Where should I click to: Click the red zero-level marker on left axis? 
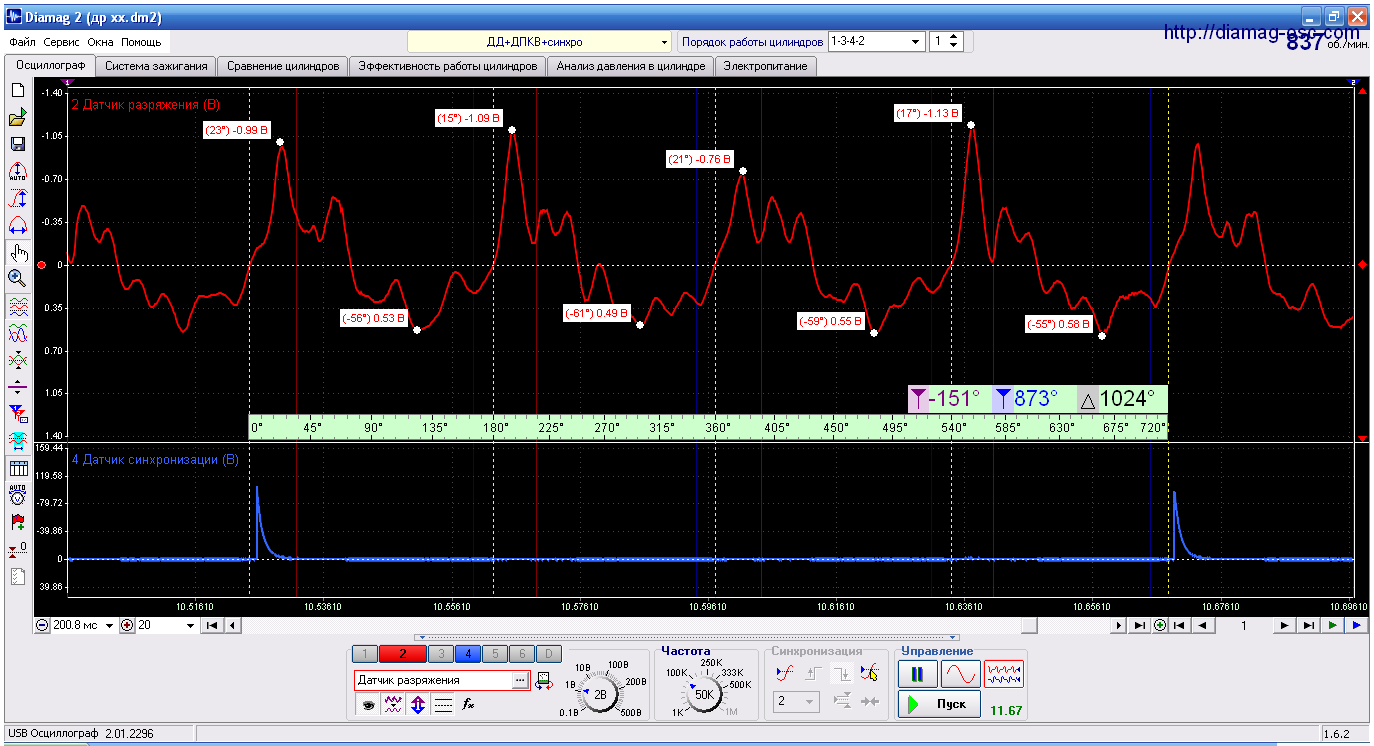[41, 265]
